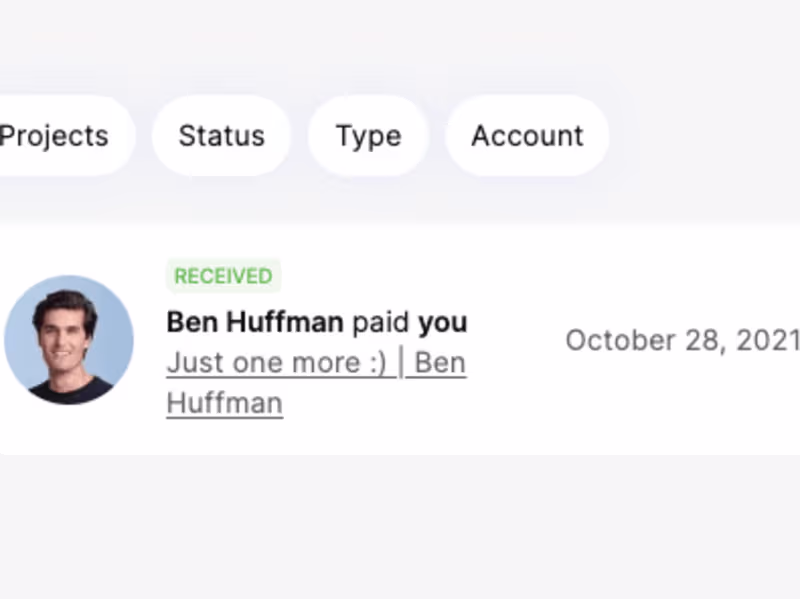Image resolution: width=800 pixels, height=599 pixels.
Task: Click the word "paid" in the transaction
Action: 381,322
